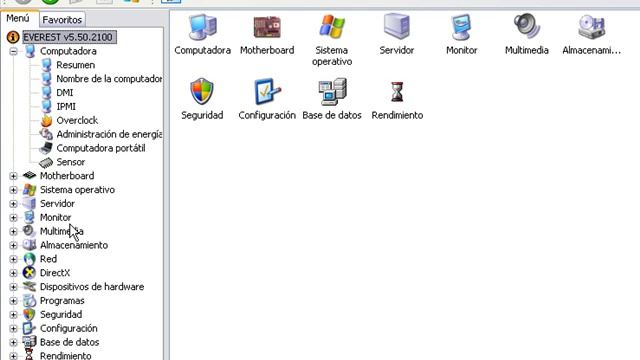Select Nombre de la computadora in the tree
The image size is (640, 360).
point(109,79)
